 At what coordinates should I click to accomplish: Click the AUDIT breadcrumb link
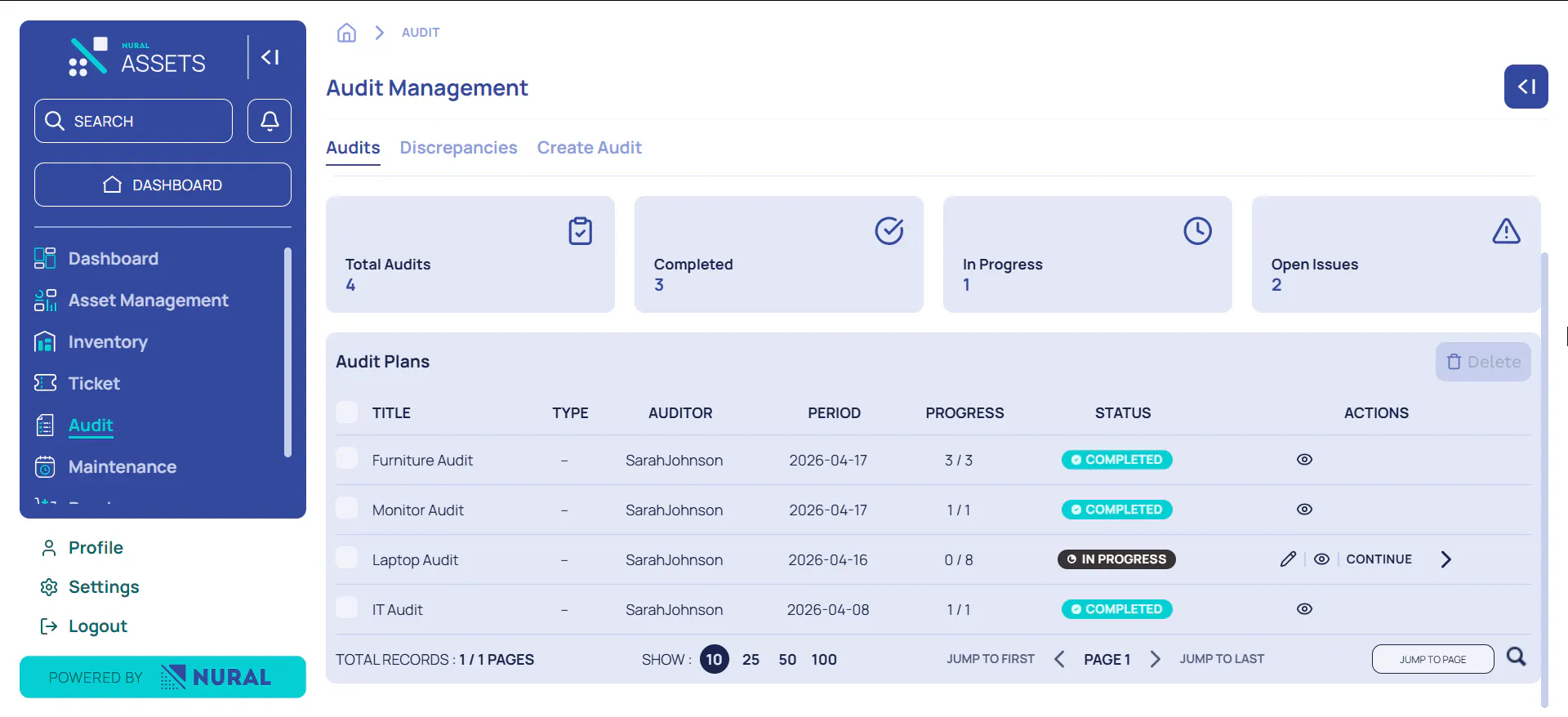(421, 33)
